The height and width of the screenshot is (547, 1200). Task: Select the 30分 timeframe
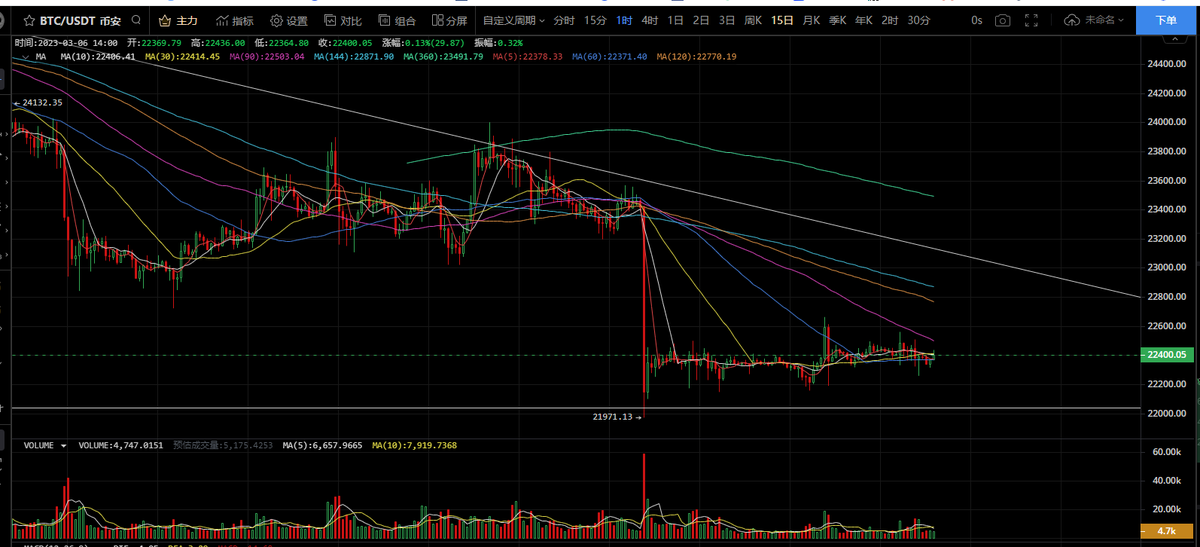(x=919, y=20)
